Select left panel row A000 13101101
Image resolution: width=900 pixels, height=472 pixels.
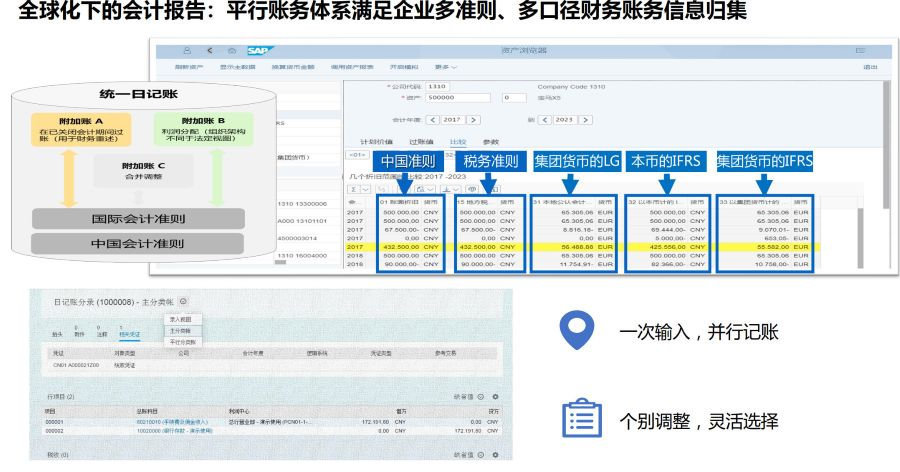tap(302, 221)
